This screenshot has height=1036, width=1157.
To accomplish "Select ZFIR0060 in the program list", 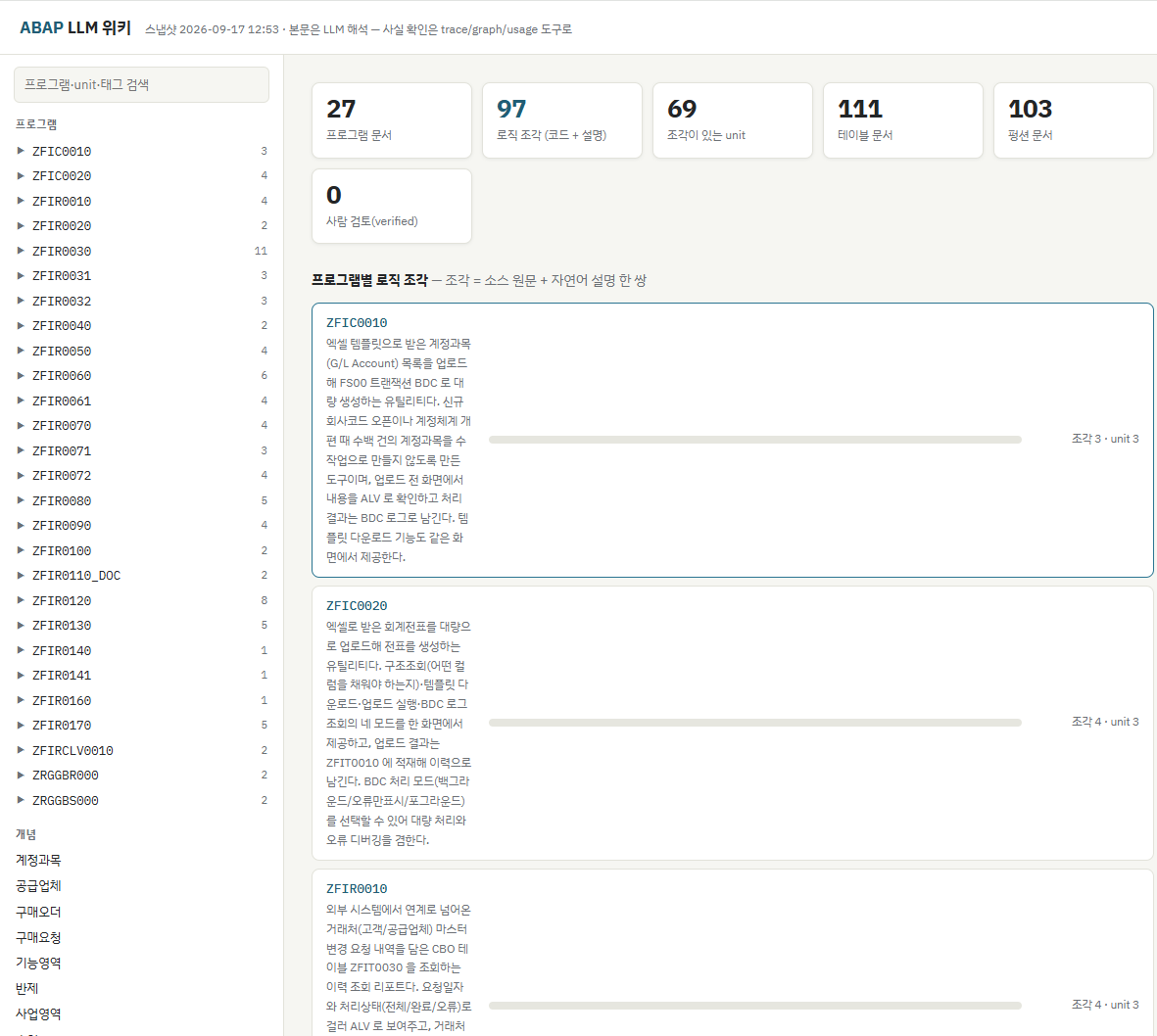I will 62,375.
